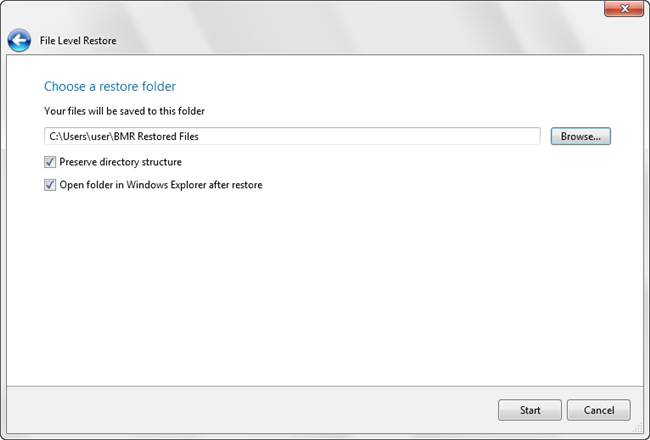Click the 'C:\Users\user' portion of the path

(x=80, y=136)
